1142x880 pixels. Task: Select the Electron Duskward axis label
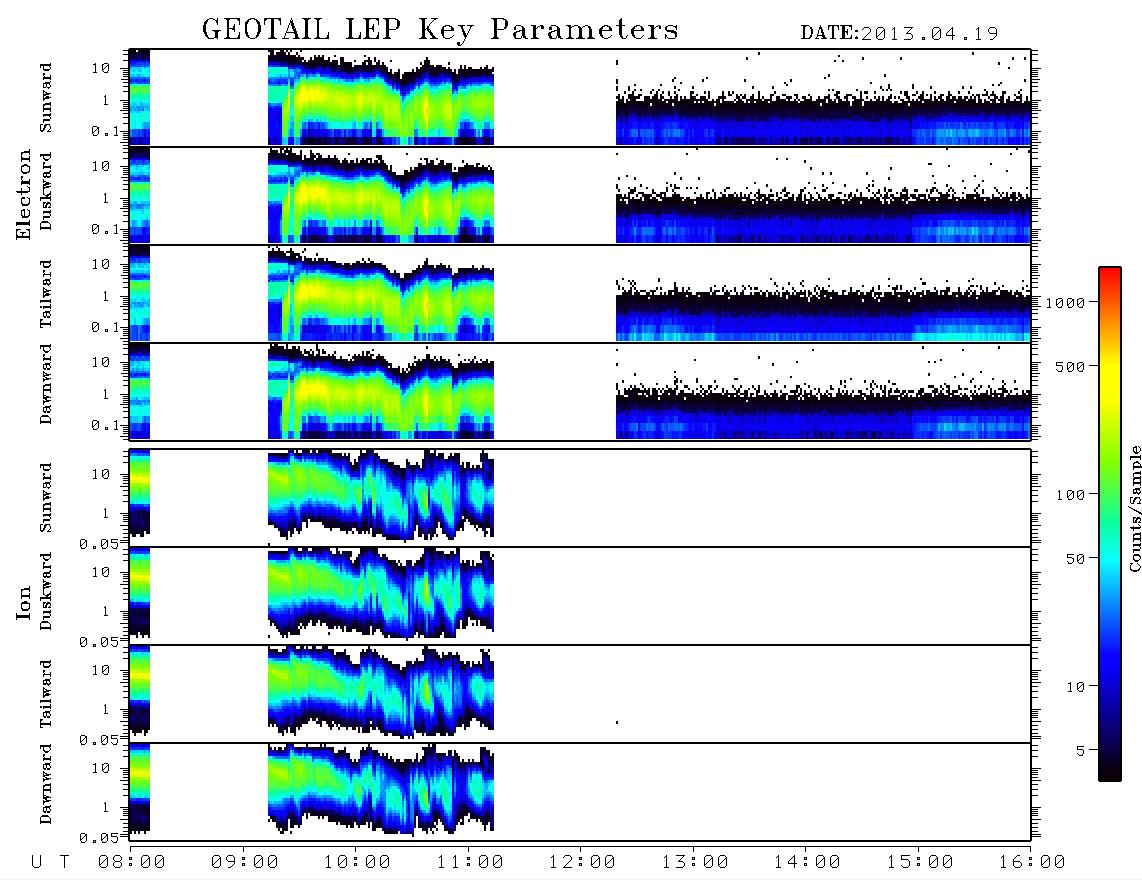click(46, 192)
